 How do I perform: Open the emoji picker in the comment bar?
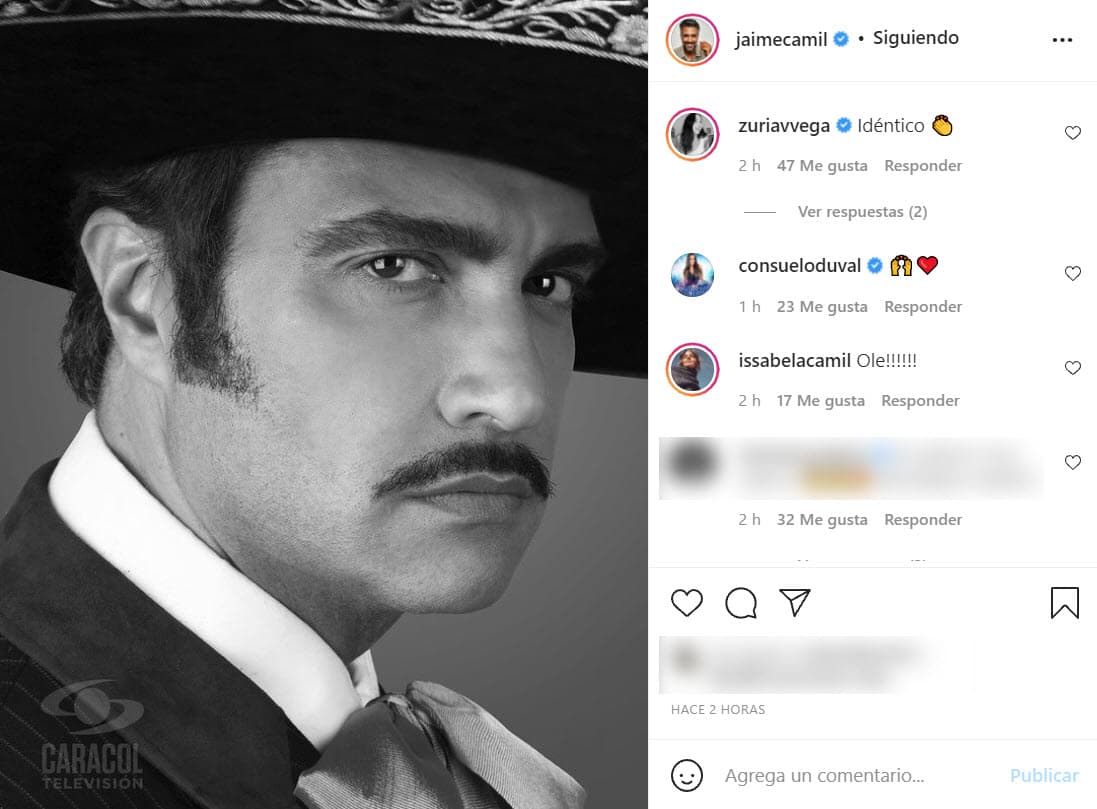coord(688,775)
